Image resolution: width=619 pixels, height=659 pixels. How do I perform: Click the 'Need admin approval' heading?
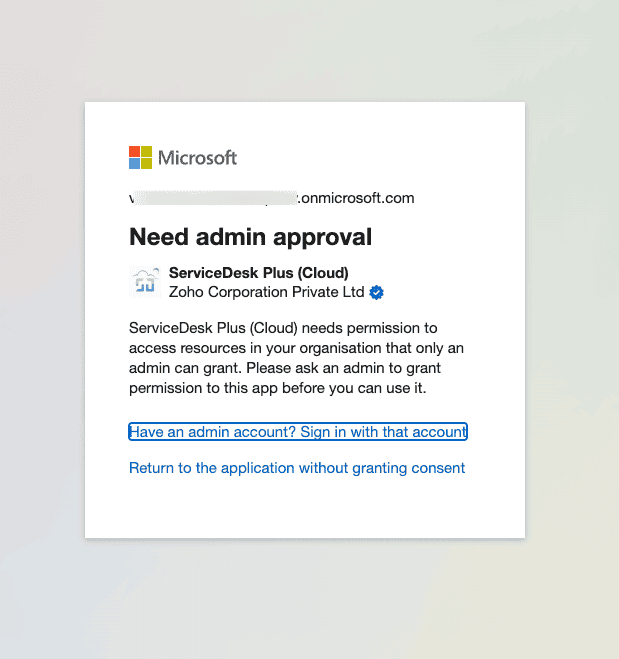(x=250, y=237)
